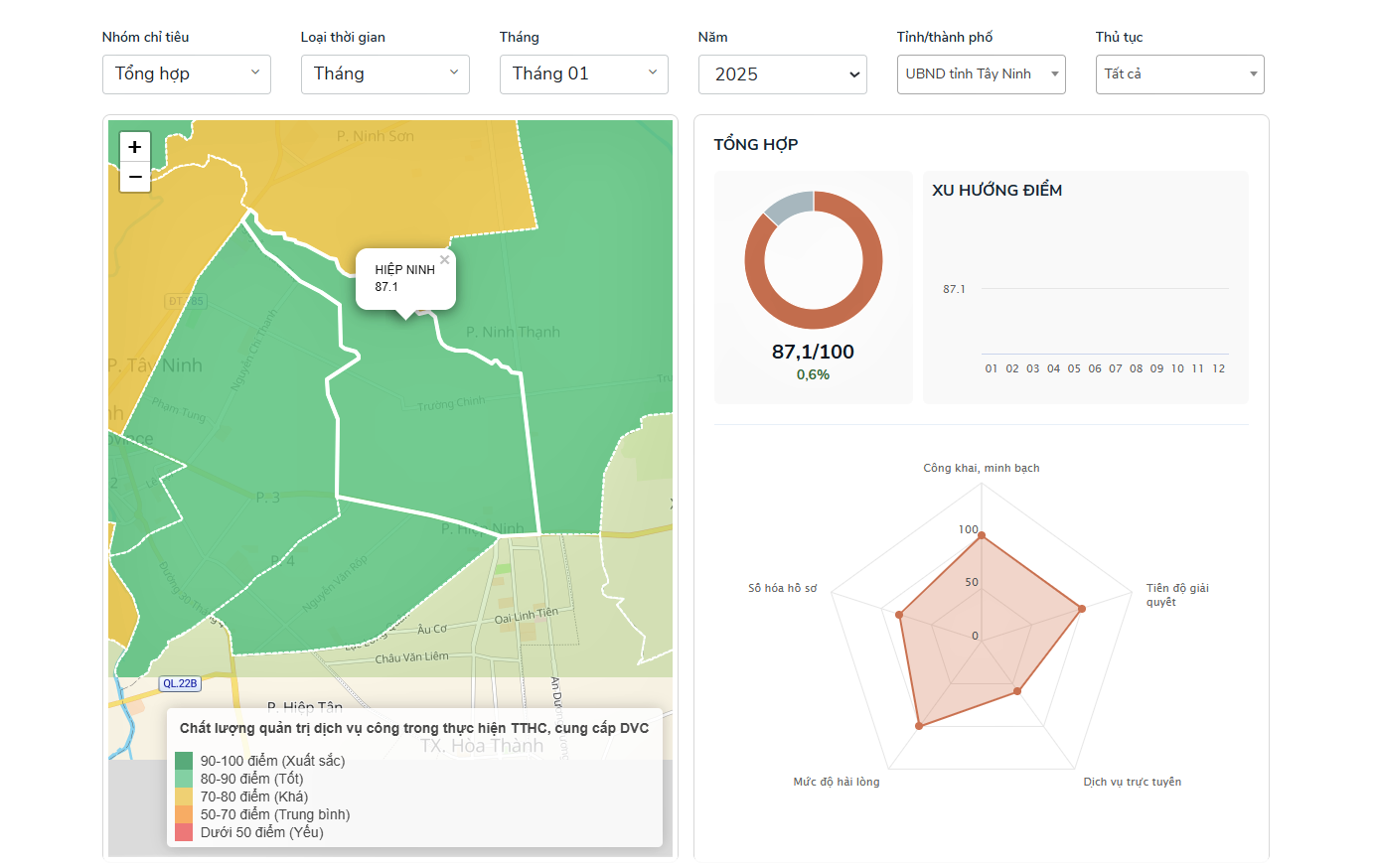Open the Nhóm chỉ tiêu dropdown

click(x=187, y=74)
